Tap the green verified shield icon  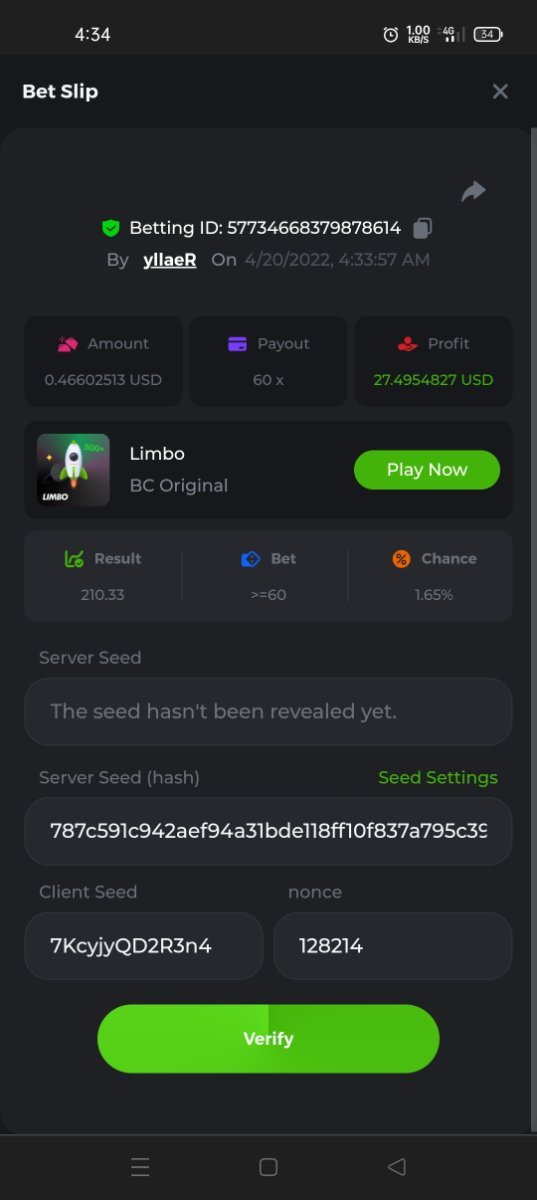pos(111,228)
